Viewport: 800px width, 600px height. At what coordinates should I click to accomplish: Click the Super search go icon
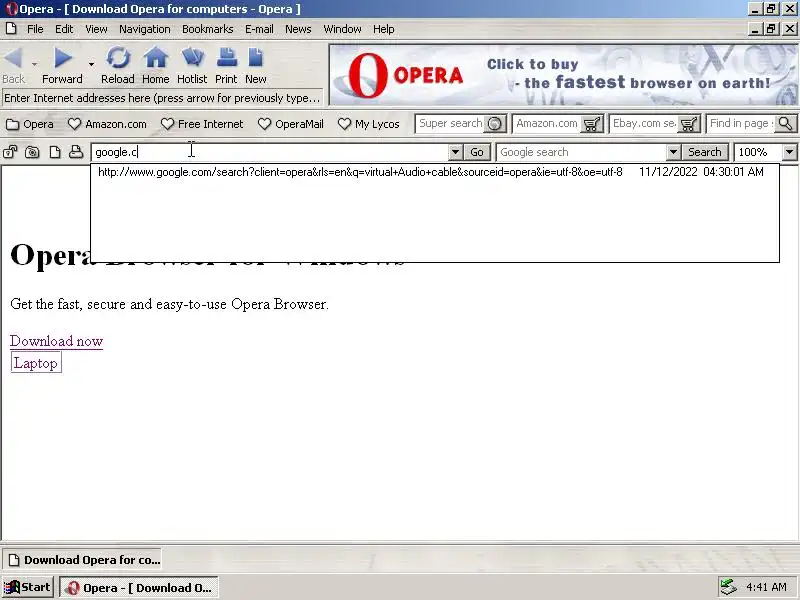[x=494, y=124]
